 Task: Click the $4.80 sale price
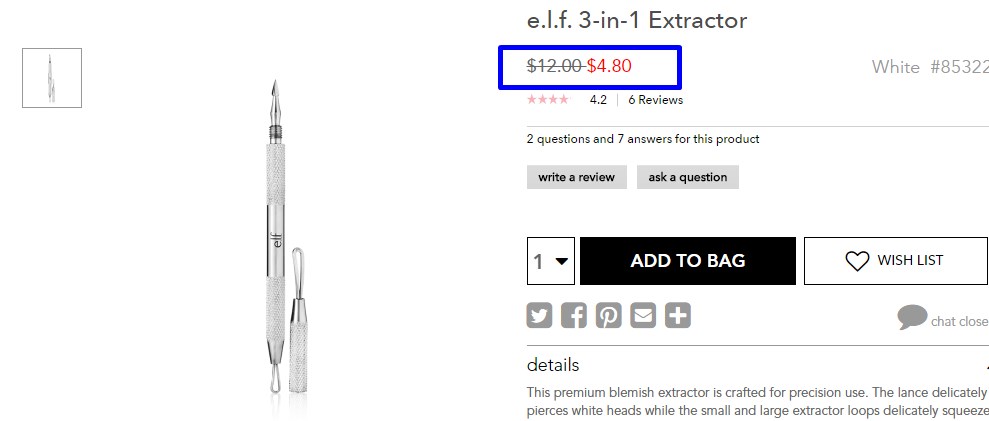pos(609,66)
